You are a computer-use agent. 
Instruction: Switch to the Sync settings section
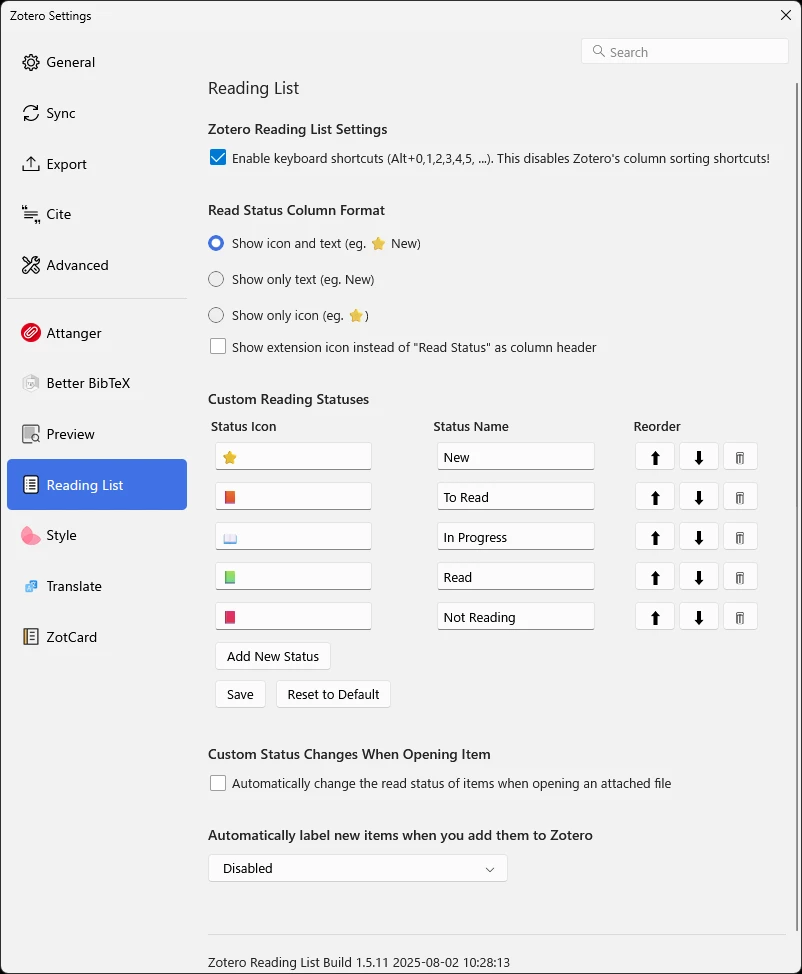click(x=60, y=113)
